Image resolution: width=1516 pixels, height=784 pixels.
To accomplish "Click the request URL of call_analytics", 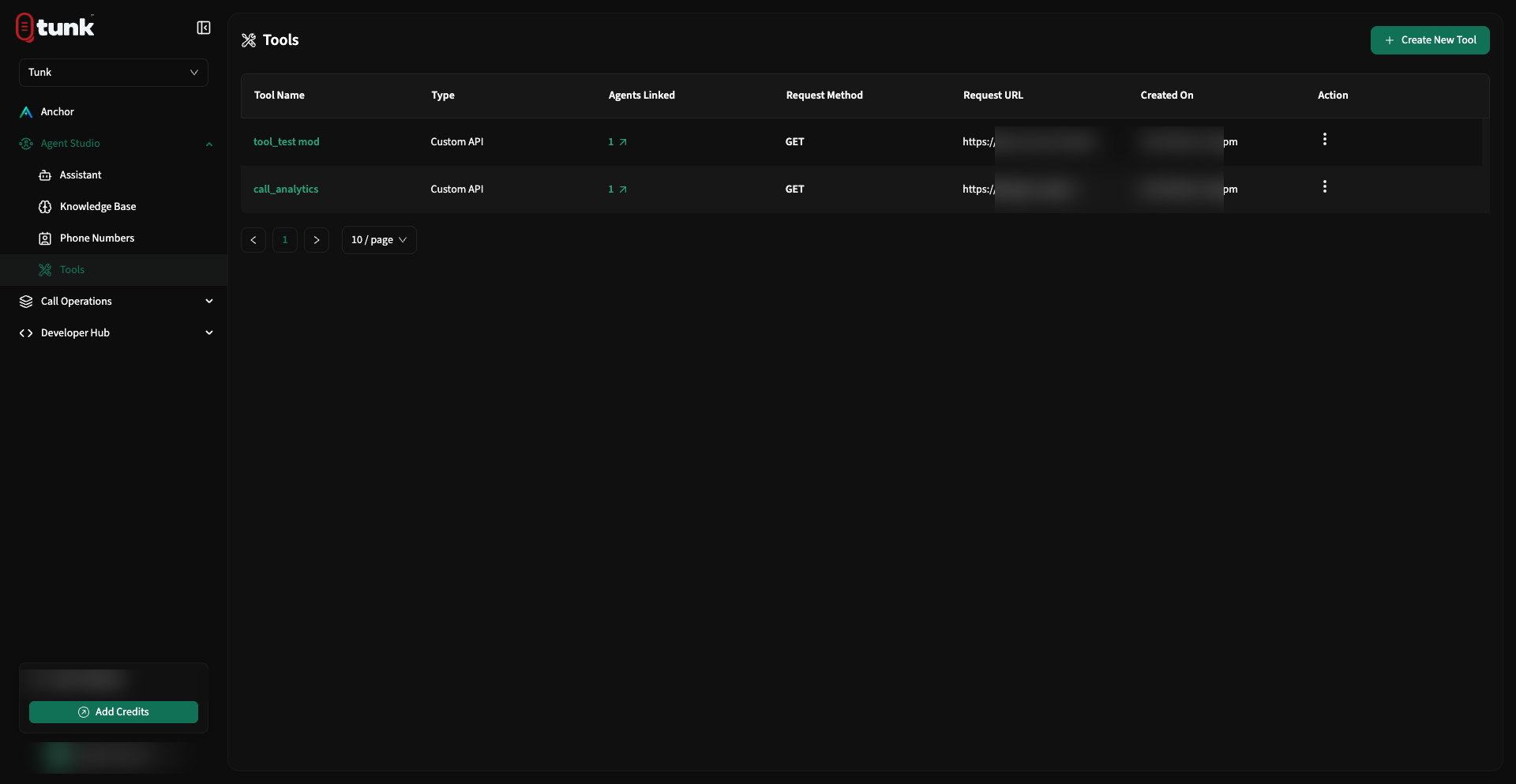I will [x=1019, y=189].
